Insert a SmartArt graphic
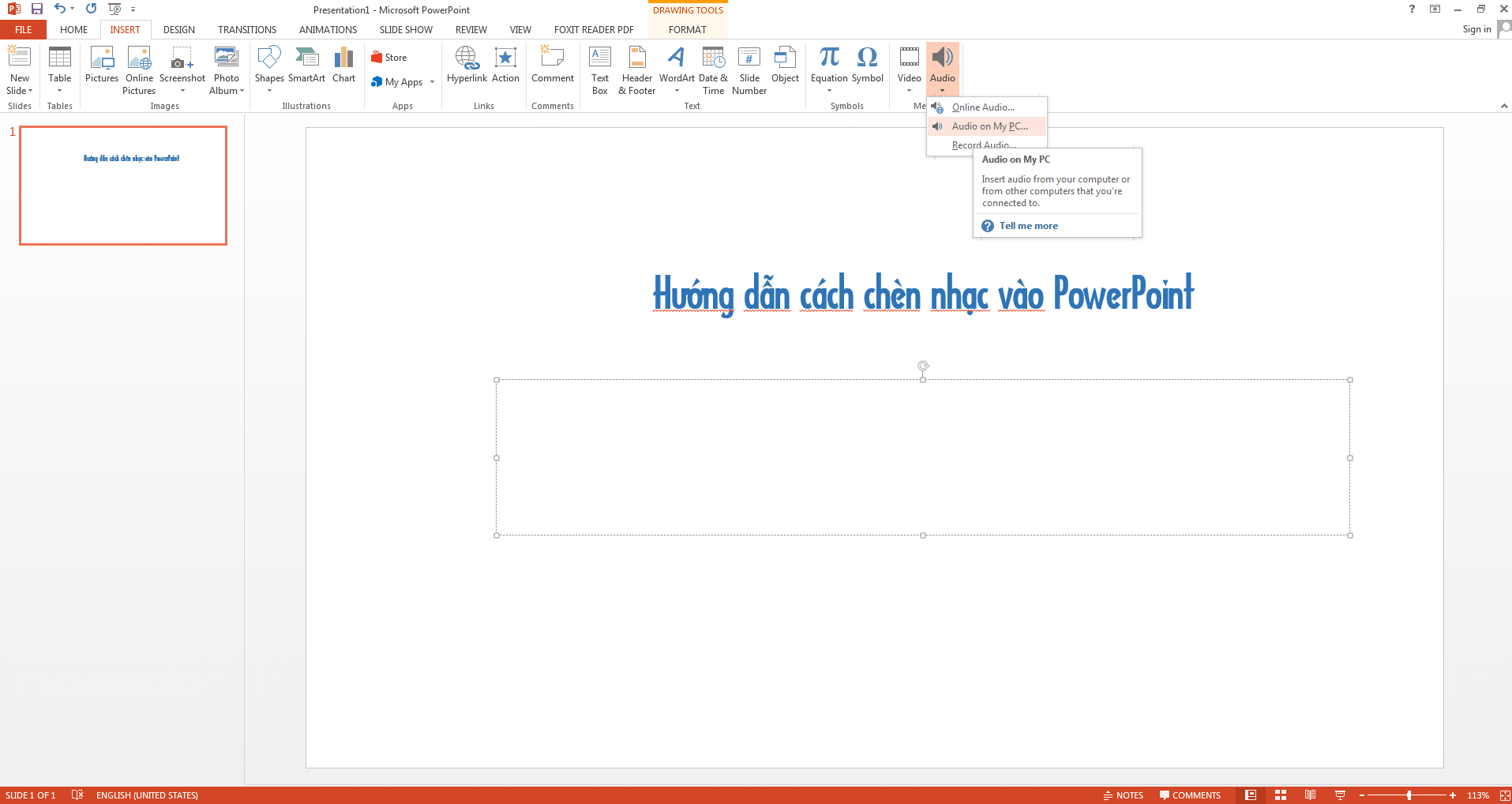Image resolution: width=1512 pixels, height=804 pixels. click(x=306, y=65)
